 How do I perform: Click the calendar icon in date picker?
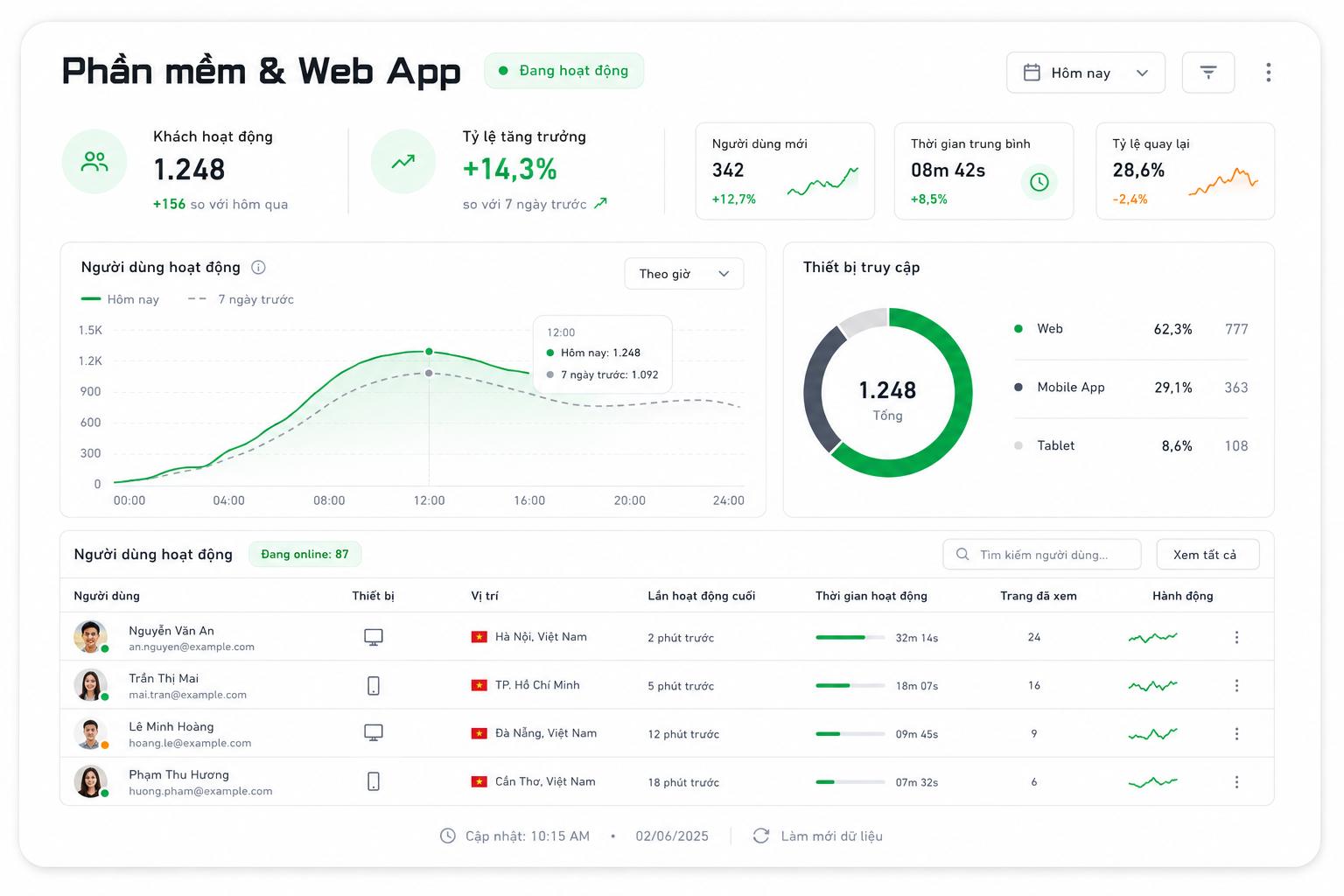pyautogui.click(x=1032, y=73)
